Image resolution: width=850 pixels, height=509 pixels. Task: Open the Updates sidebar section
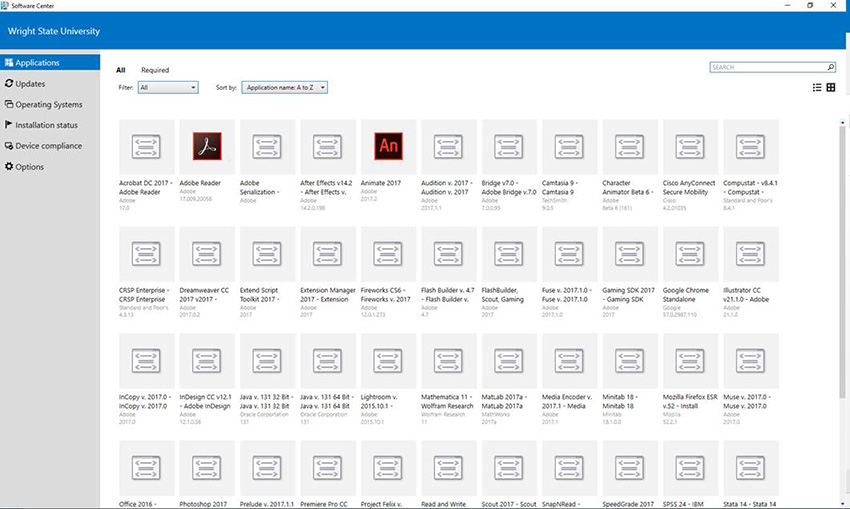coord(50,83)
